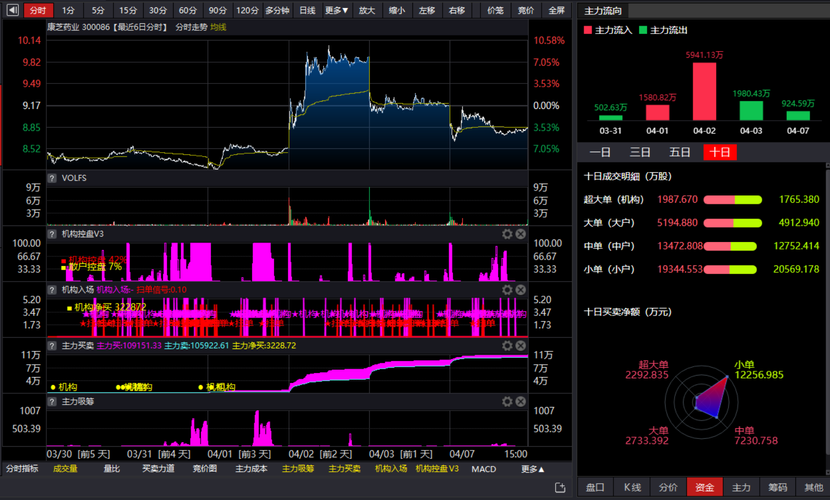Click the 竞价 toolbar button
Viewport: 830px width, 500px height.
point(526,10)
